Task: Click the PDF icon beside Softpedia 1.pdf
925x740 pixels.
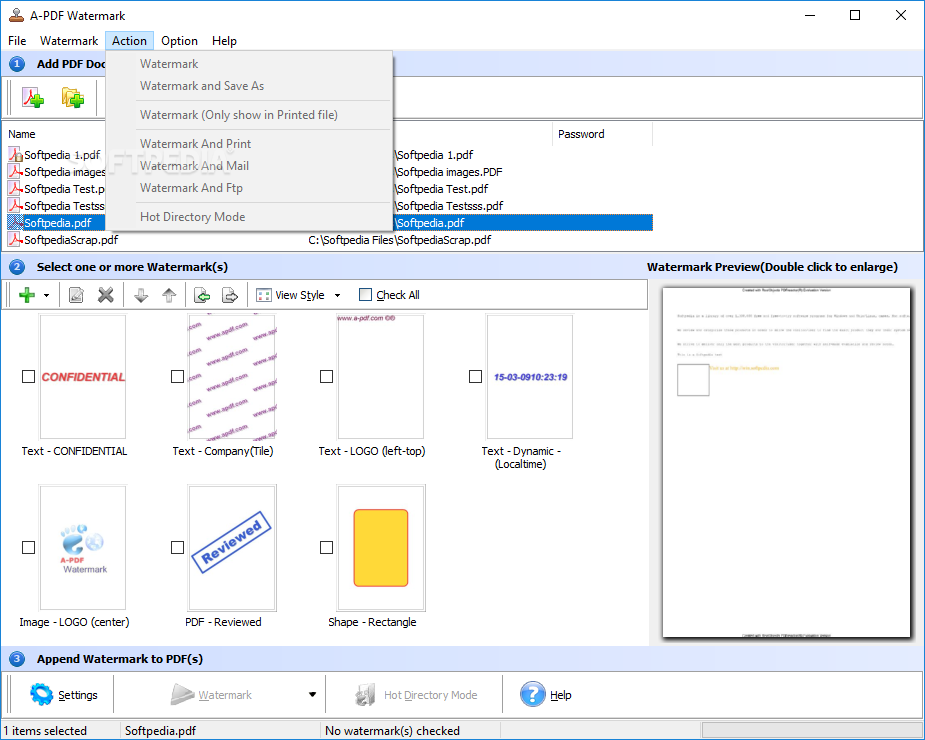Action: point(15,155)
